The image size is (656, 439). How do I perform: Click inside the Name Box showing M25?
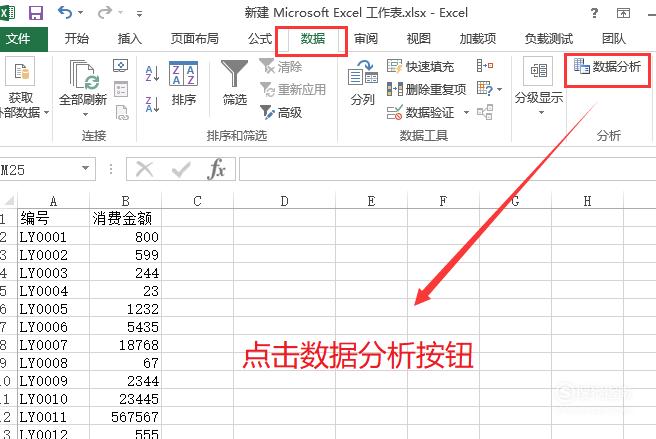pyautogui.click(x=38, y=169)
